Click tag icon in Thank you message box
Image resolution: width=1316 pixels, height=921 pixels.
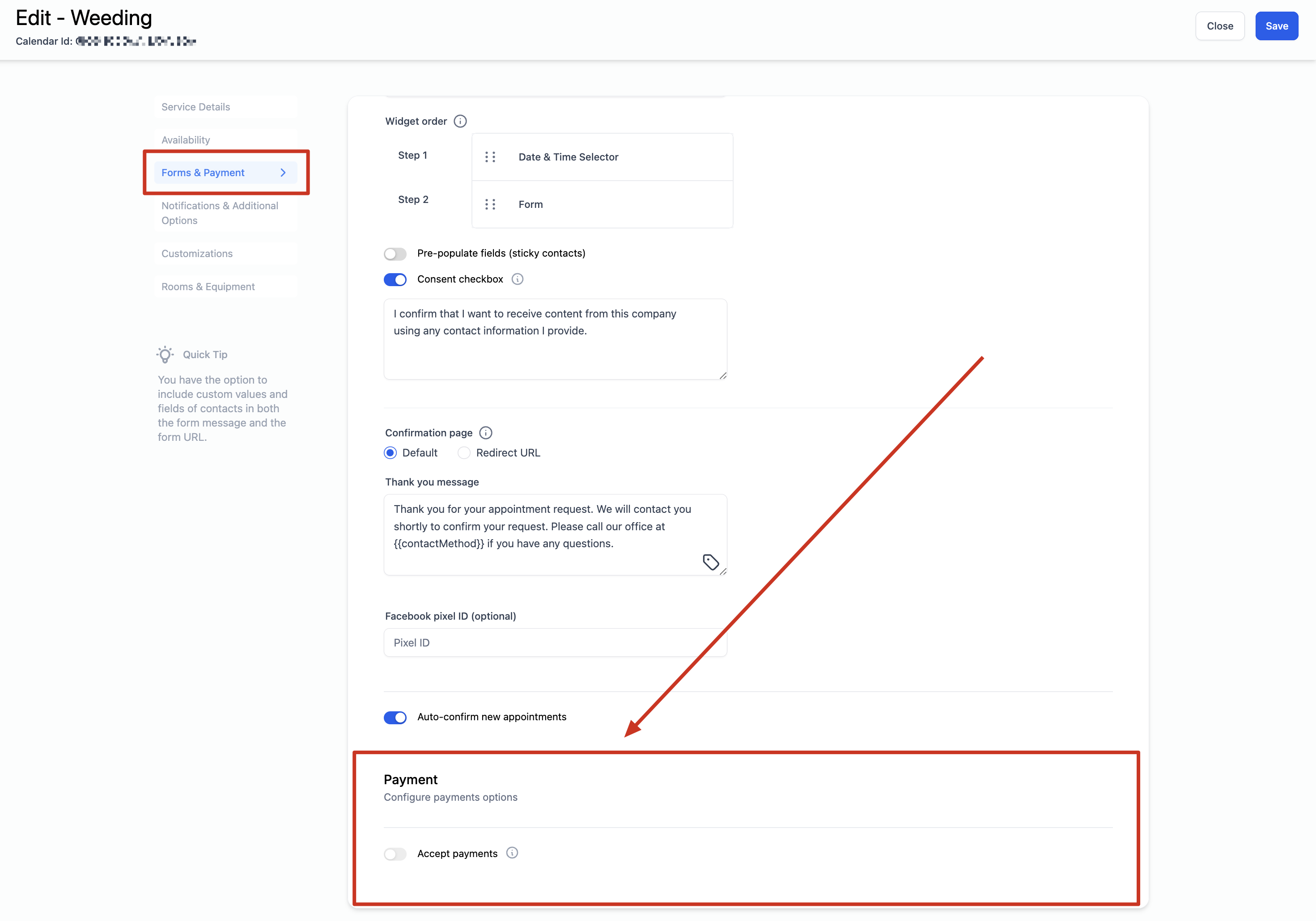click(x=711, y=562)
